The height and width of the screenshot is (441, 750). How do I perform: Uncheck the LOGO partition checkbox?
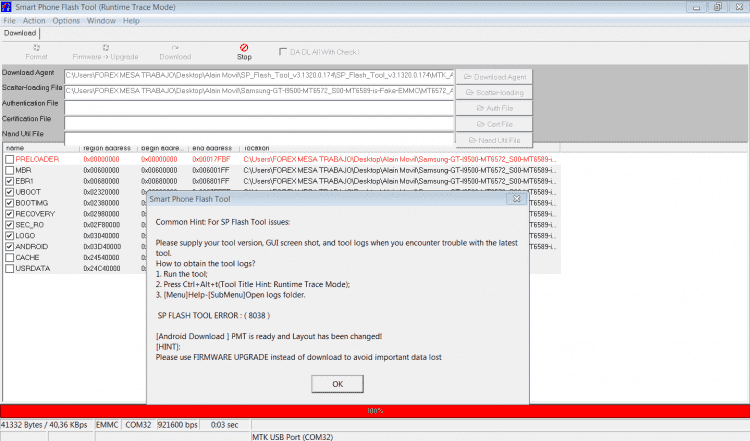tap(10, 236)
